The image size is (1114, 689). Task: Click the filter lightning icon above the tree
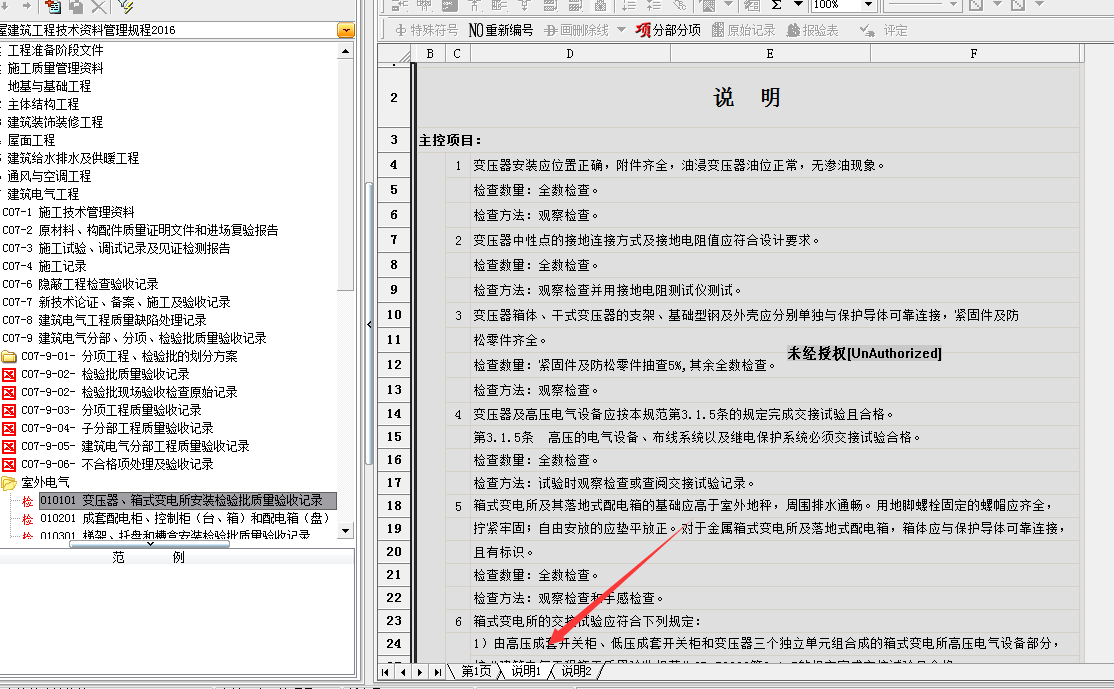coord(125,6)
